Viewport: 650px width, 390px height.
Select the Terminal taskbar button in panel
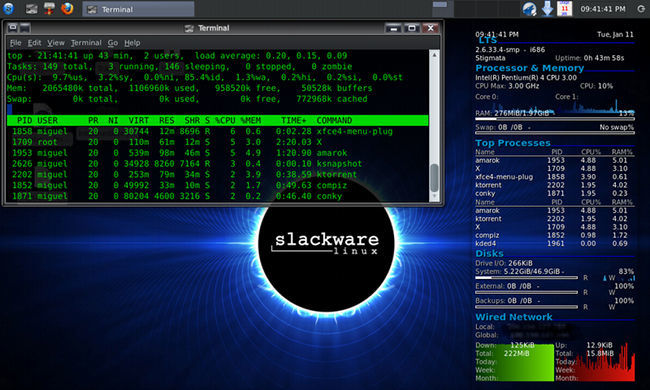click(x=138, y=9)
